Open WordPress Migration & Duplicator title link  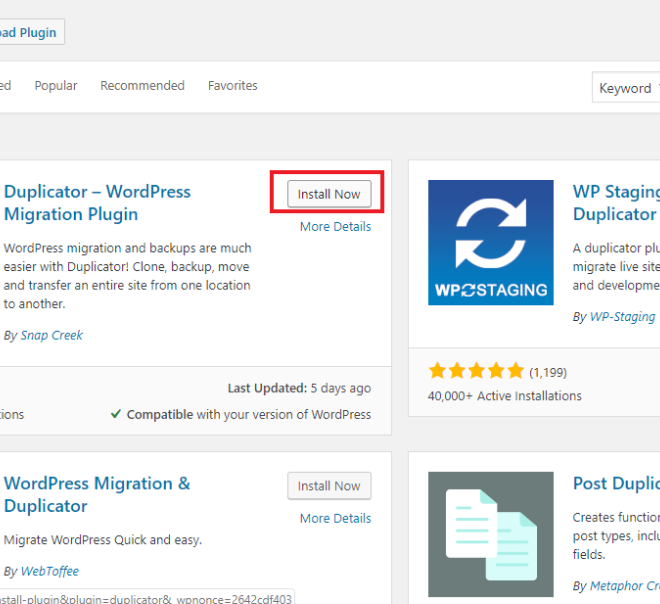click(x=97, y=495)
